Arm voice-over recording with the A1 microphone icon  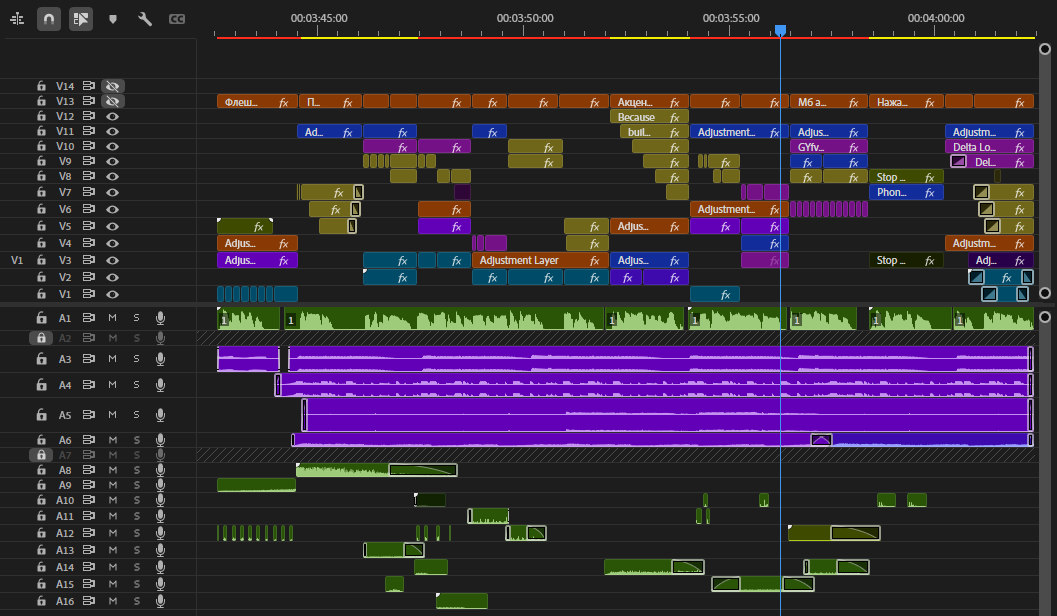[x=160, y=318]
